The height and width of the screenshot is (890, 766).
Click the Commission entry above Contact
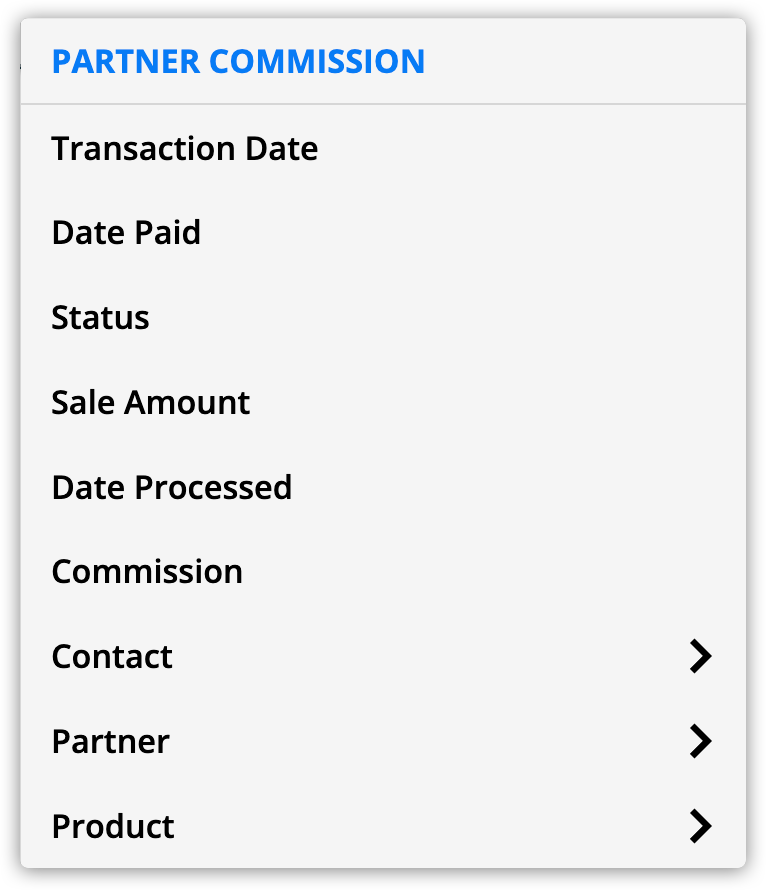click(x=147, y=572)
